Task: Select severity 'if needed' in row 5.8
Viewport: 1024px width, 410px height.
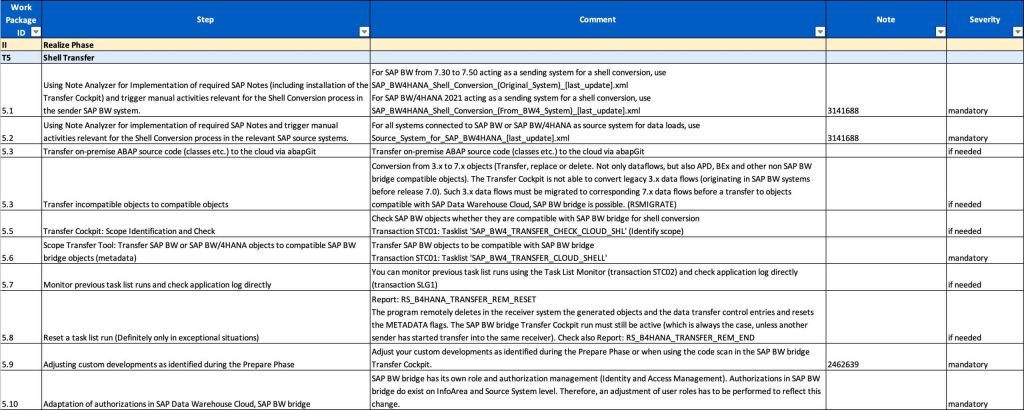Action: coord(985,317)
